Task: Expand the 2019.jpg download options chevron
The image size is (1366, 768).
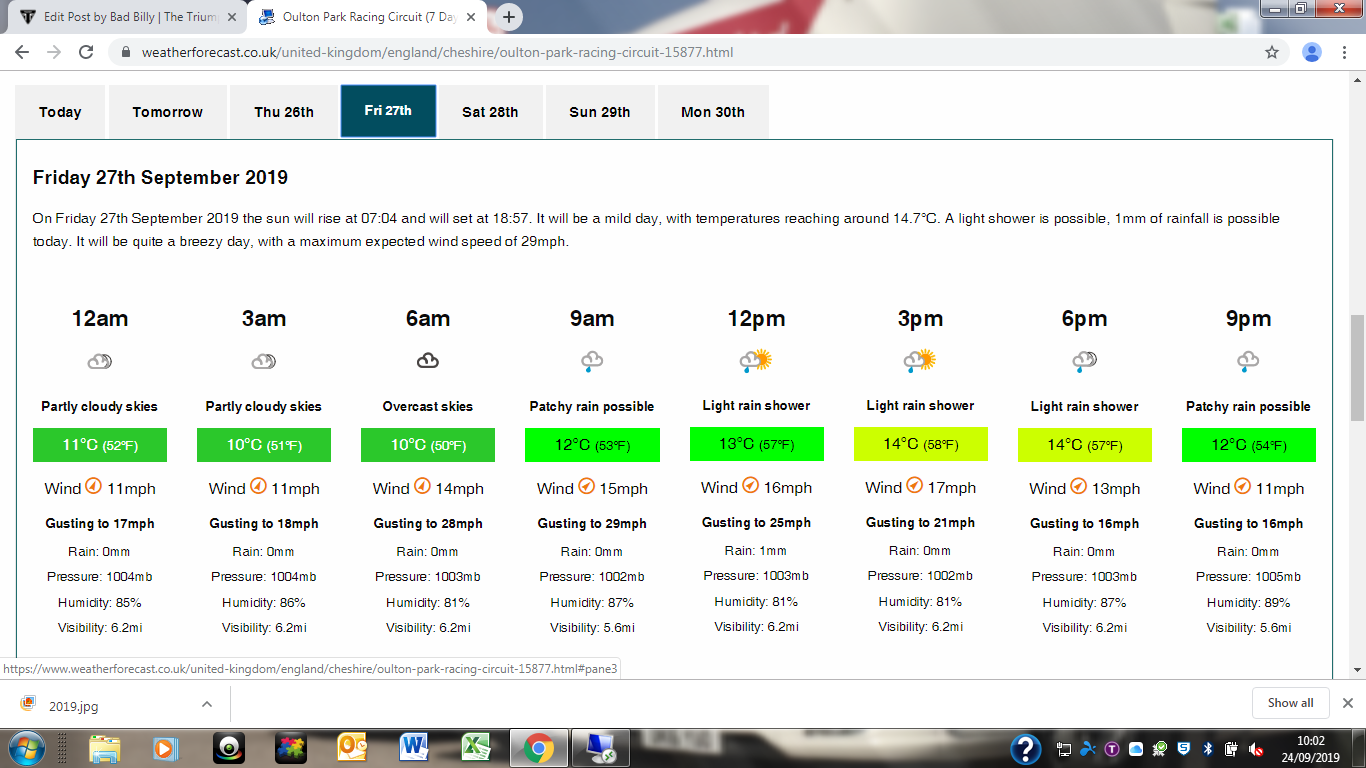Action: coord(207,704)
